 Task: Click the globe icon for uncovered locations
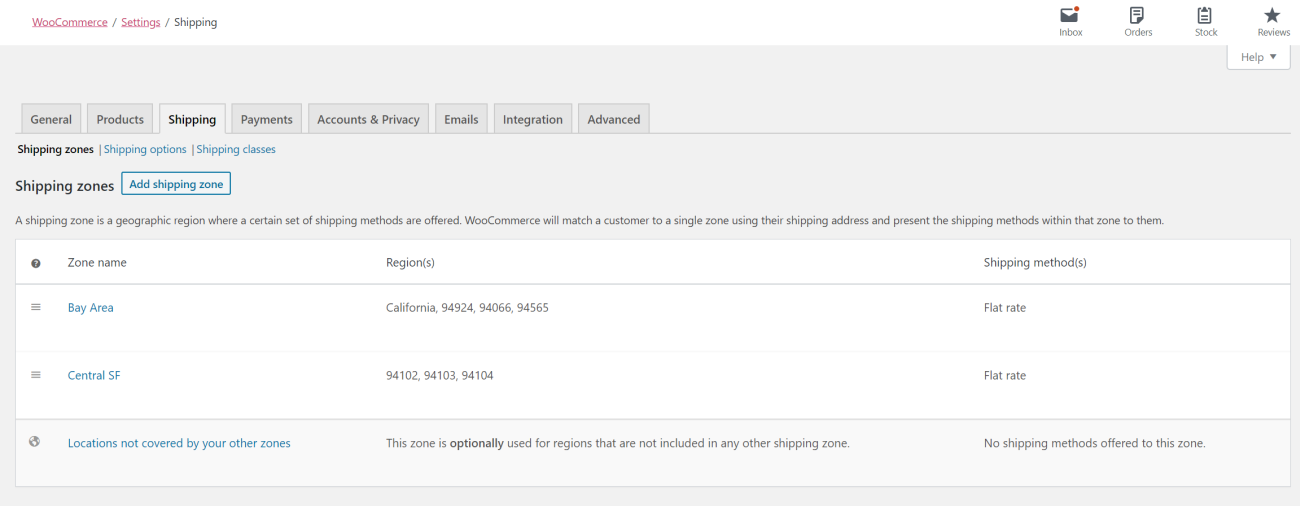pos(35,442)
